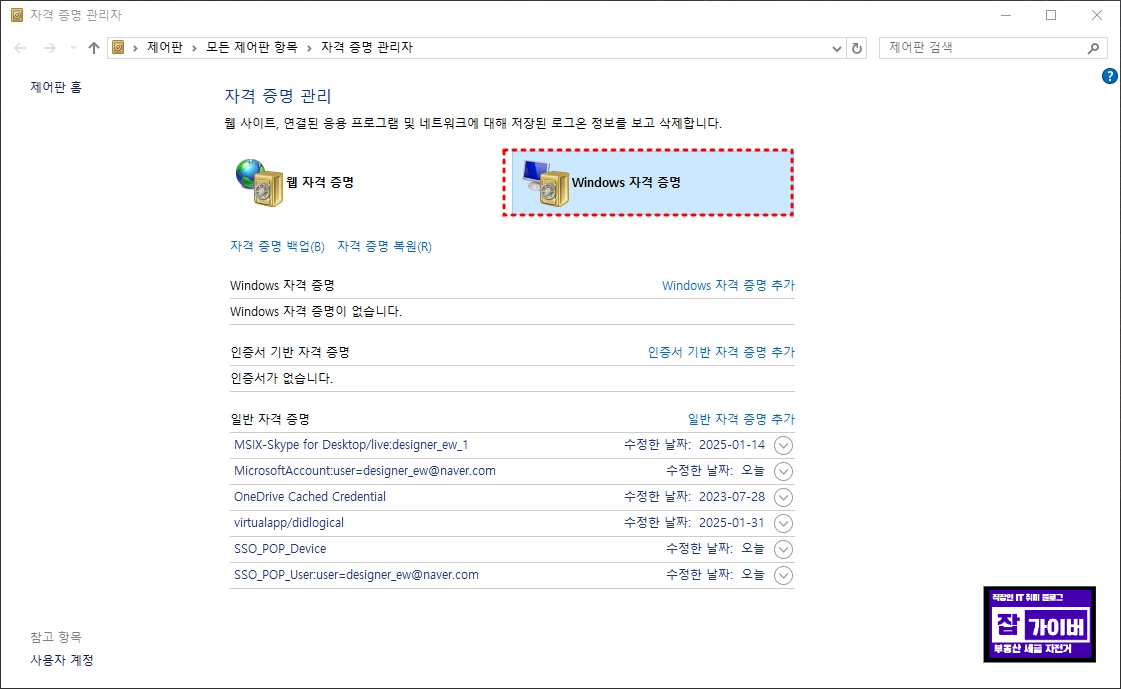Screen dimensions: 1121x689
Task: Open the address bar history dropdown
Action: 836,49
